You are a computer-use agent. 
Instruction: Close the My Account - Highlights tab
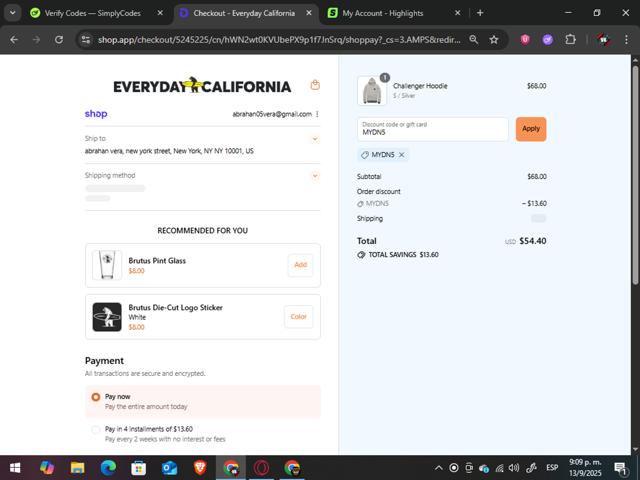(x=458, y=13)
